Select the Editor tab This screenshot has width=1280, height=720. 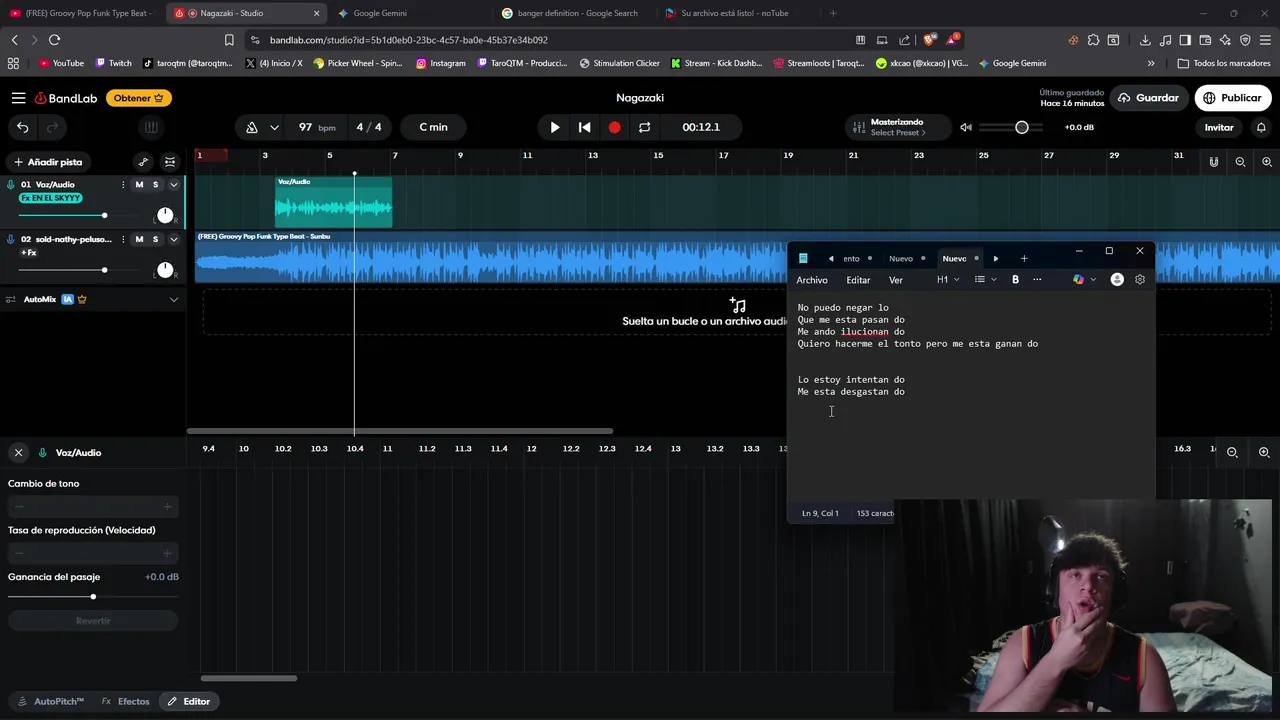point(188,701)
